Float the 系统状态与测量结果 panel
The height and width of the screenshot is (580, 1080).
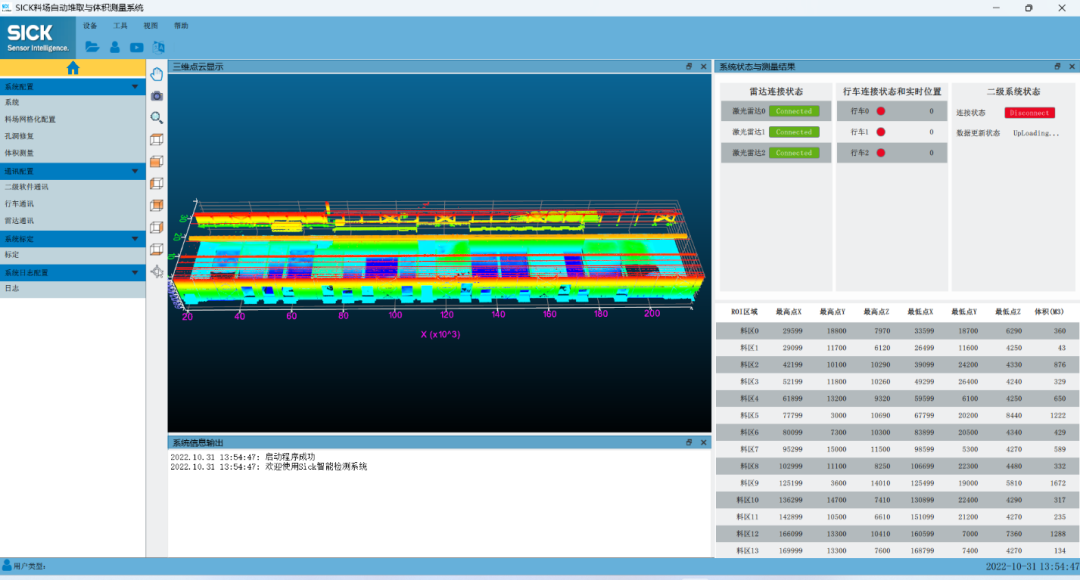click(x=1057, y=67)
